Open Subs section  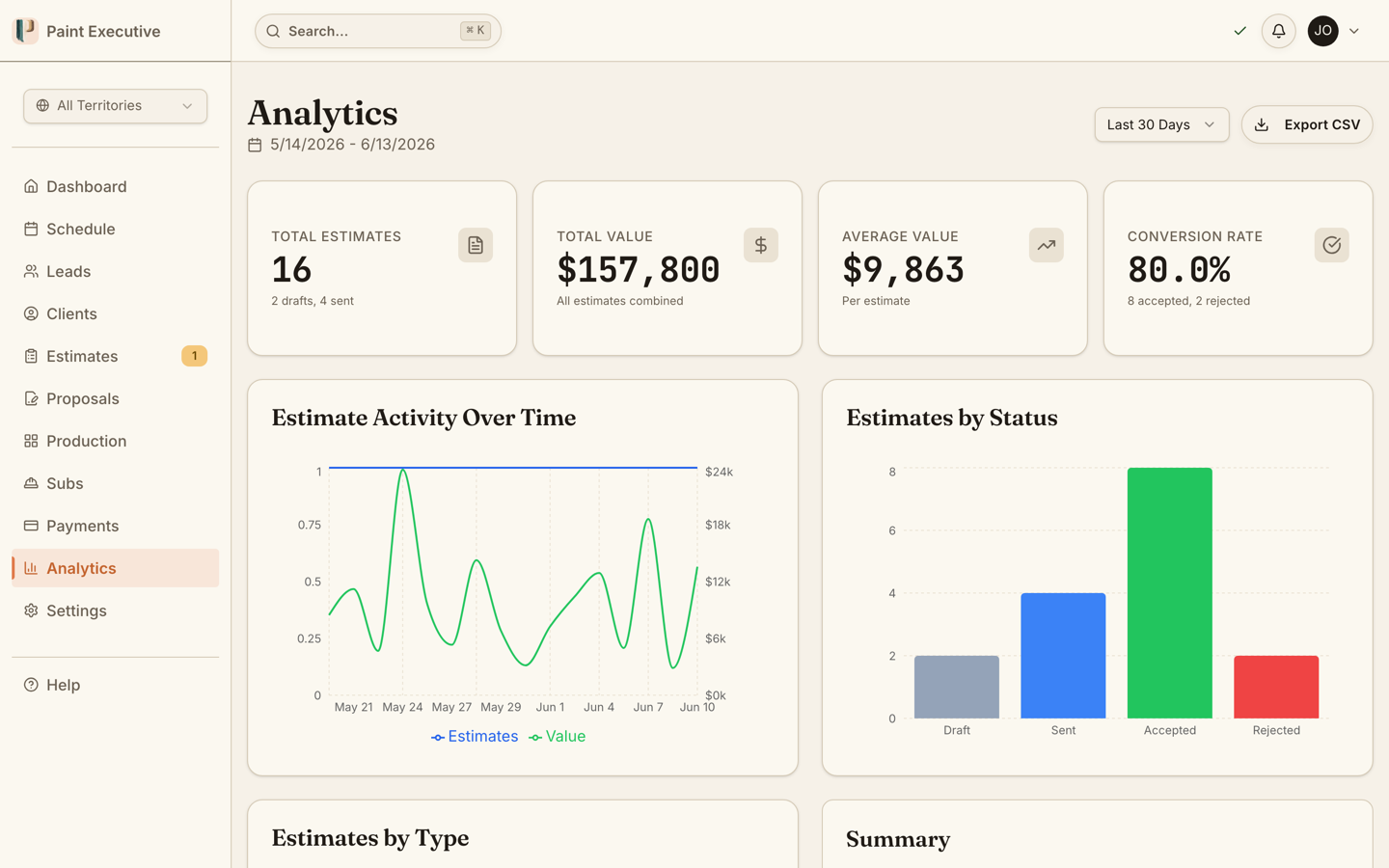pyautogui.click(x=115, y=483)
